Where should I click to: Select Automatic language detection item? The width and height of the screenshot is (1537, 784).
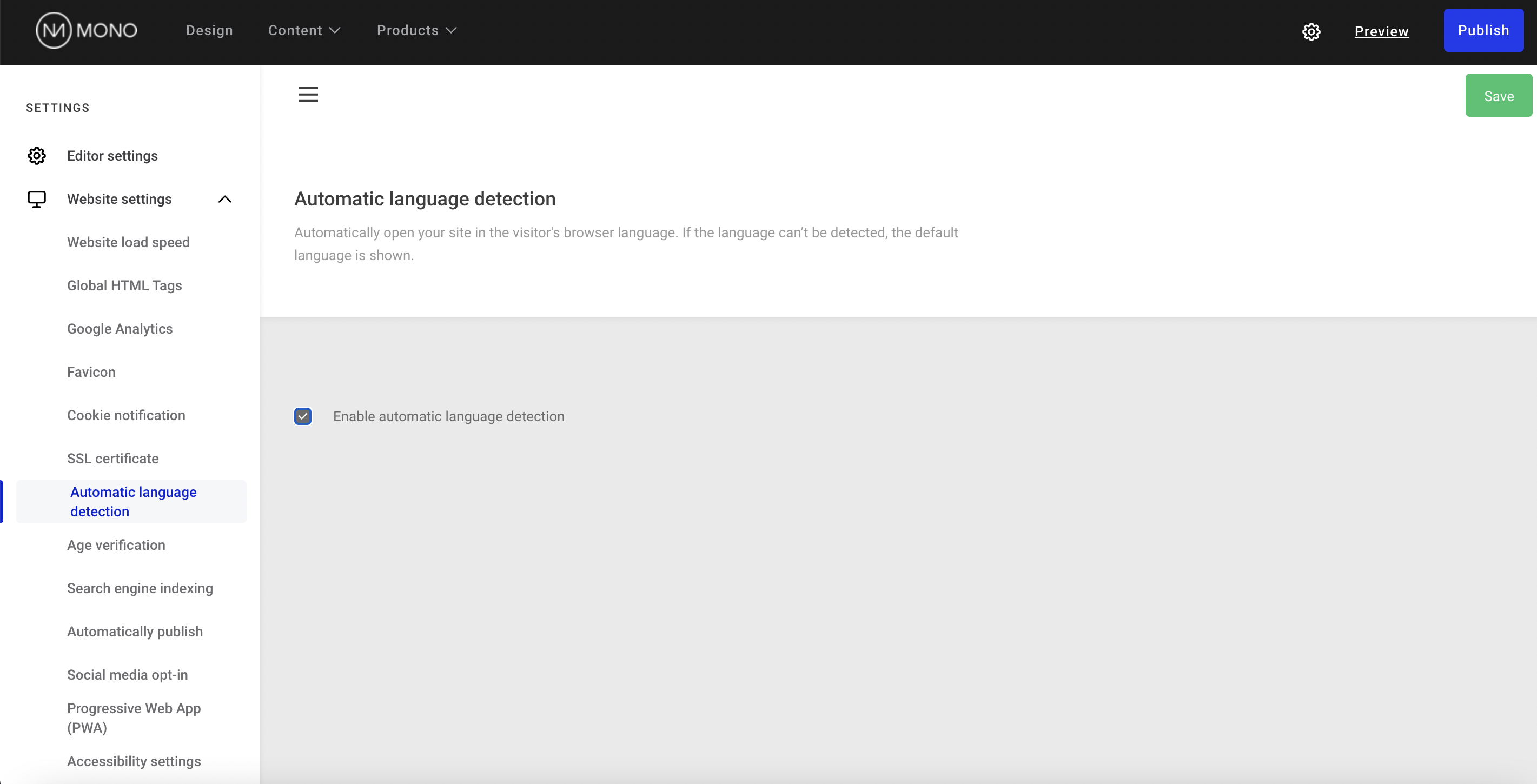(131, 502)
